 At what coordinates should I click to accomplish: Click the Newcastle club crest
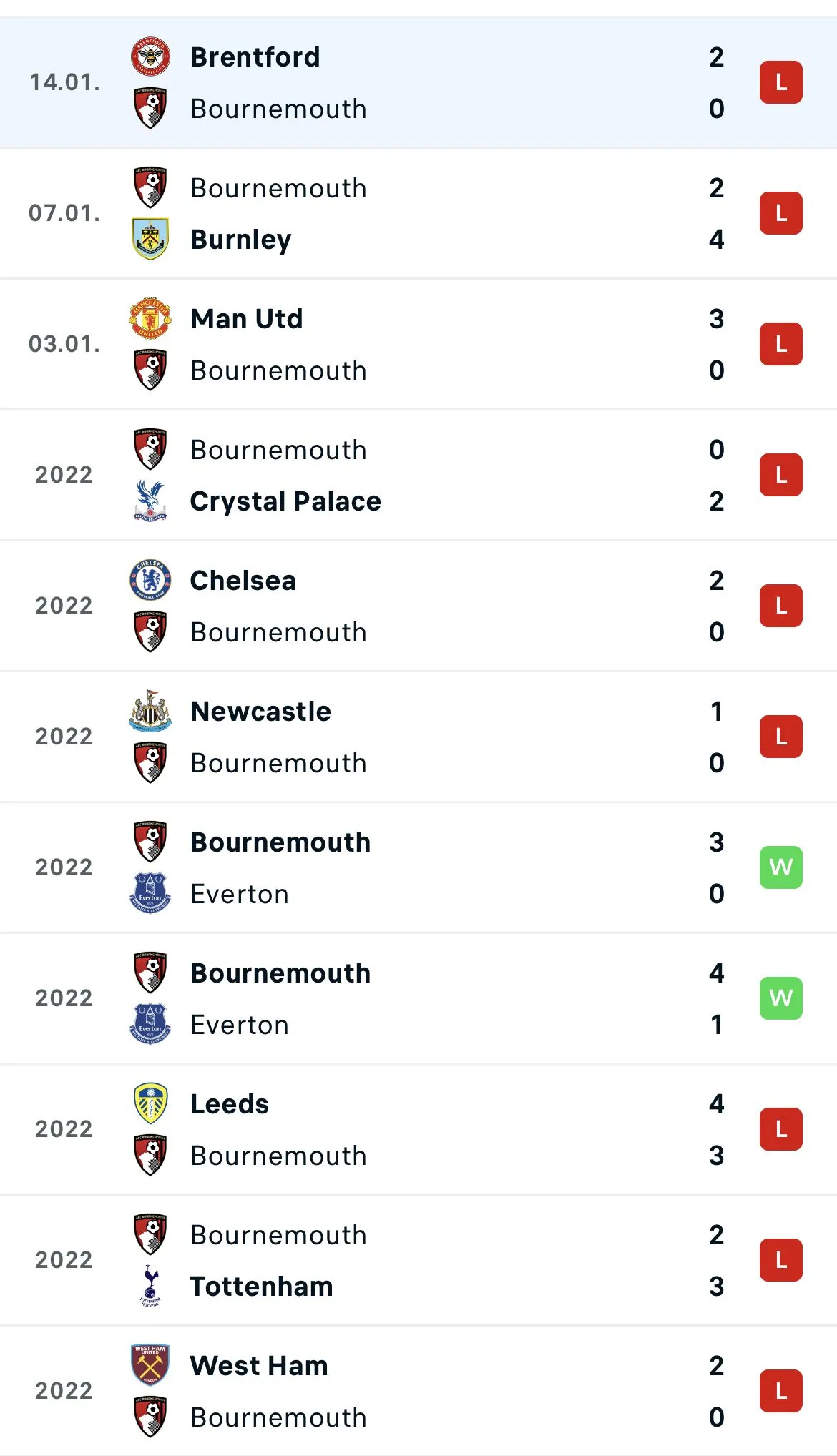[x=150, y=711]
